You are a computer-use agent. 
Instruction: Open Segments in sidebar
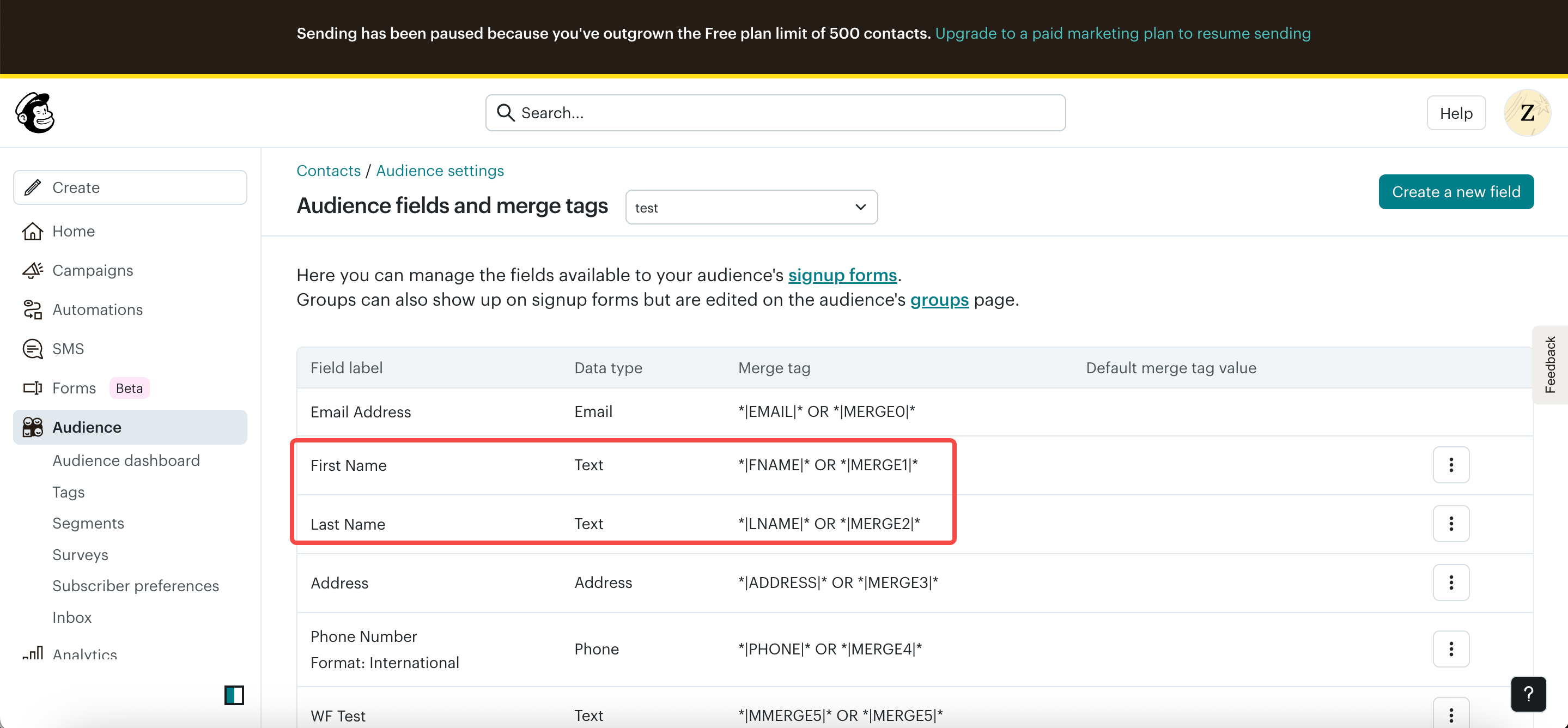click(88, 524)
